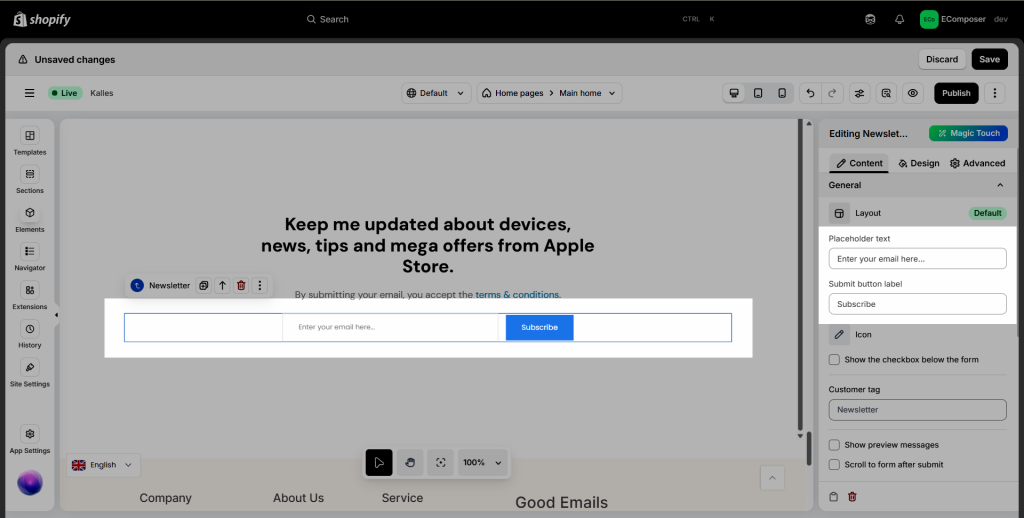Switch to the Advanced tab
This screenshot has height=518, width=1024.
pyautogui.click(x=977, y=163)
